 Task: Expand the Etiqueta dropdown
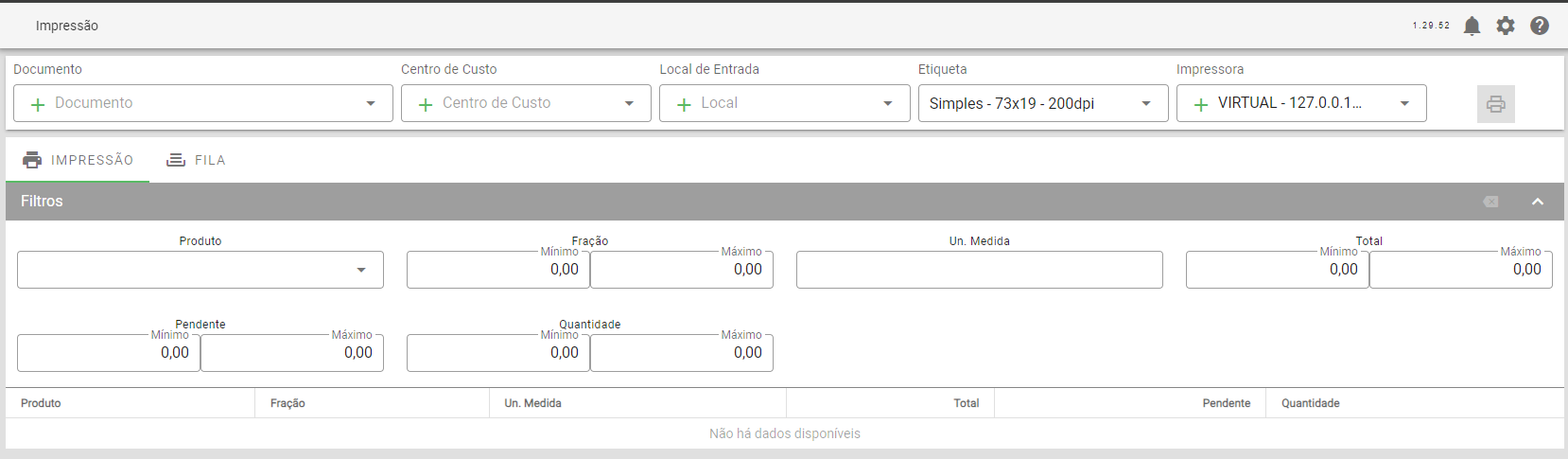[1146, 103]
